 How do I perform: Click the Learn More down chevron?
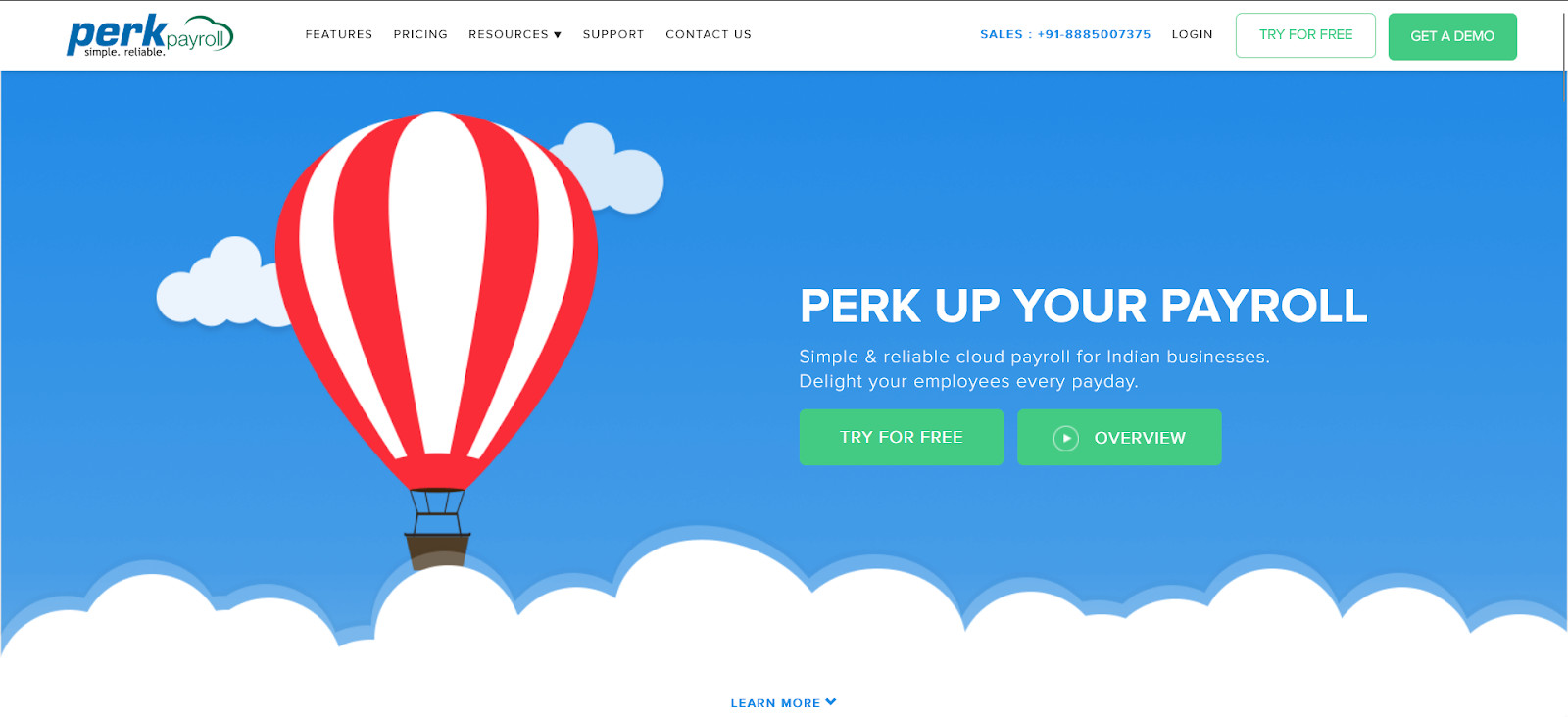click(831, 702)
